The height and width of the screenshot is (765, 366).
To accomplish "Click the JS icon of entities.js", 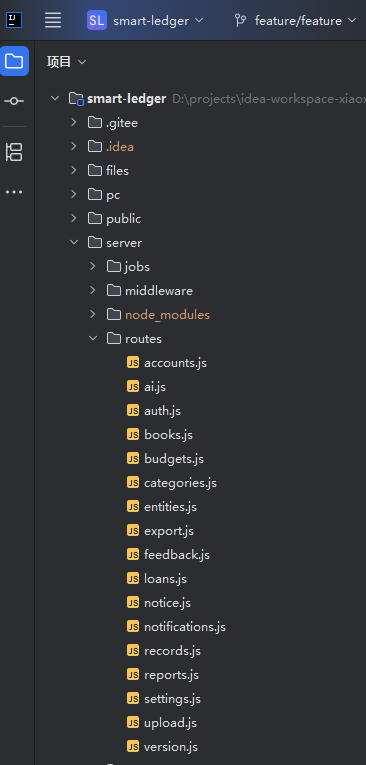I will (x=133, y=506).
